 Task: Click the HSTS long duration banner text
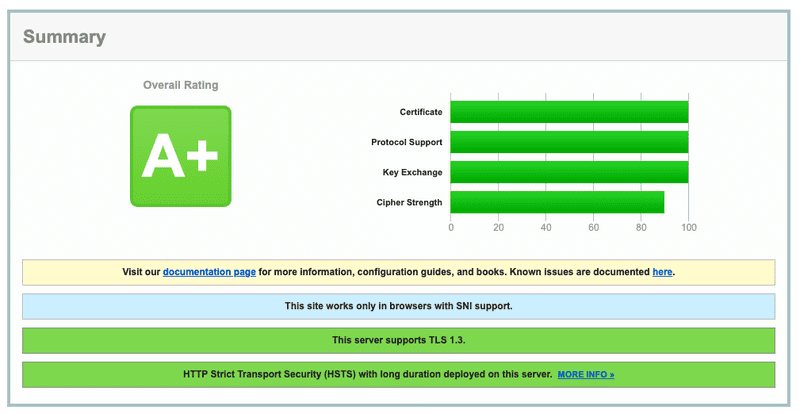tap(367, 374)
